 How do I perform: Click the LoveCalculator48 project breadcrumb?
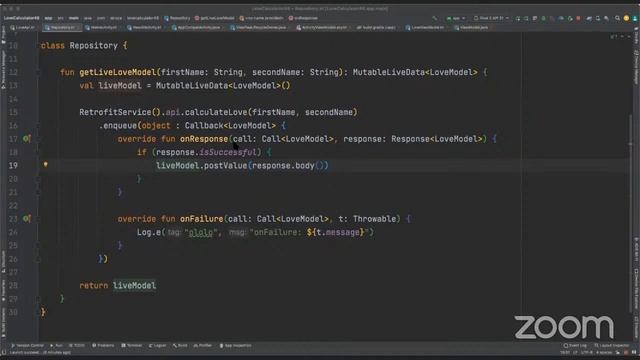(21, 18)
